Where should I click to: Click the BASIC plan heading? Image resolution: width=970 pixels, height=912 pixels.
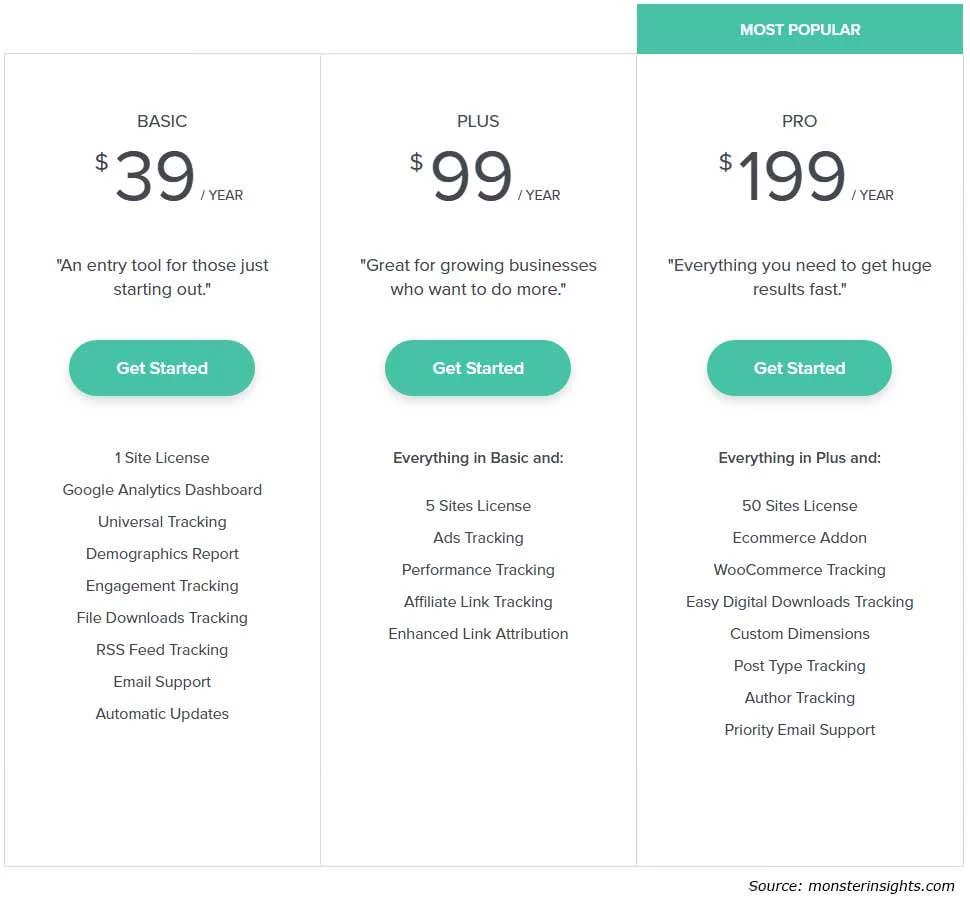click(x=162, y=121)
